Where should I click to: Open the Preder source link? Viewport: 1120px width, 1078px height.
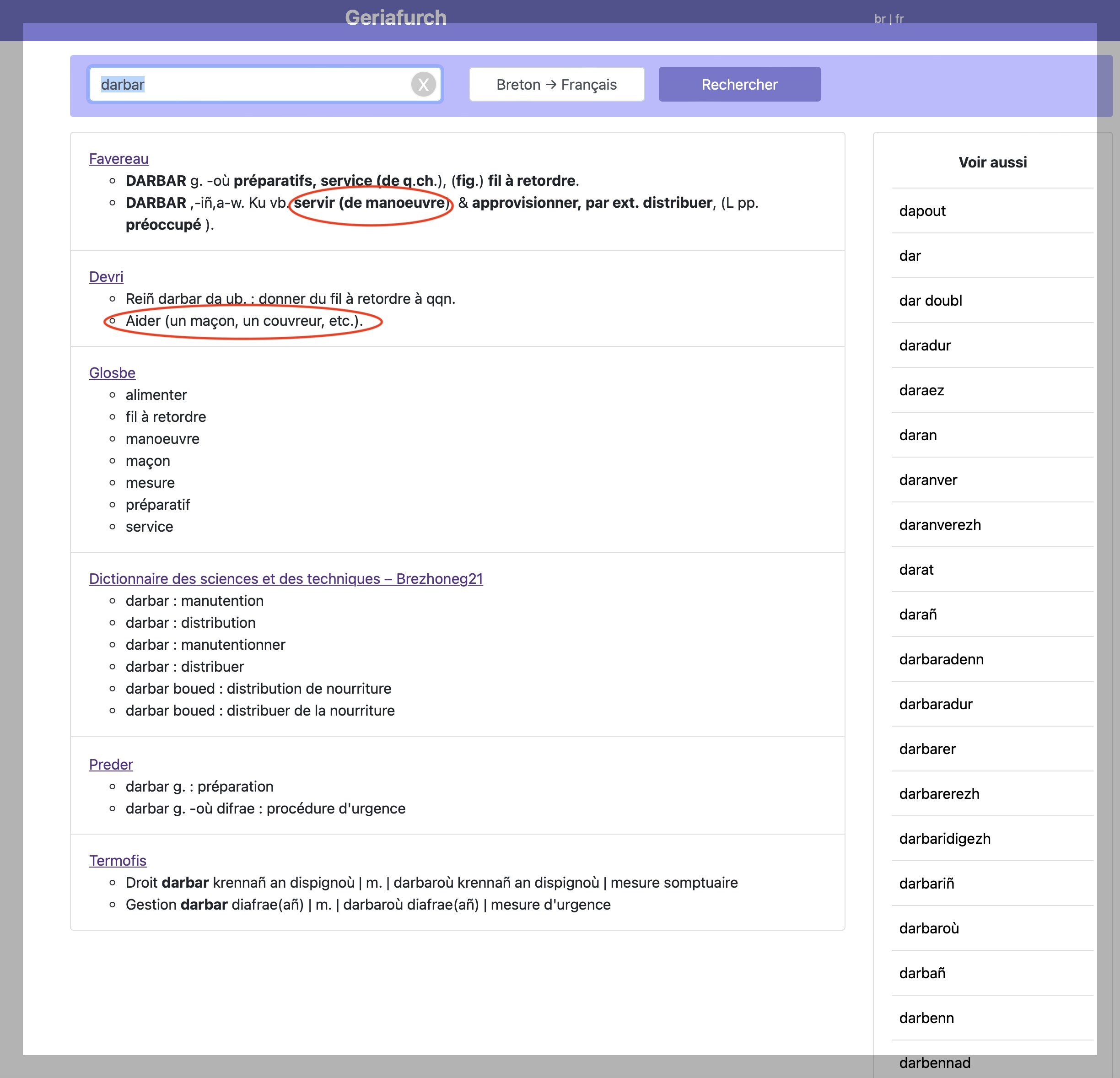coord(111,764)
